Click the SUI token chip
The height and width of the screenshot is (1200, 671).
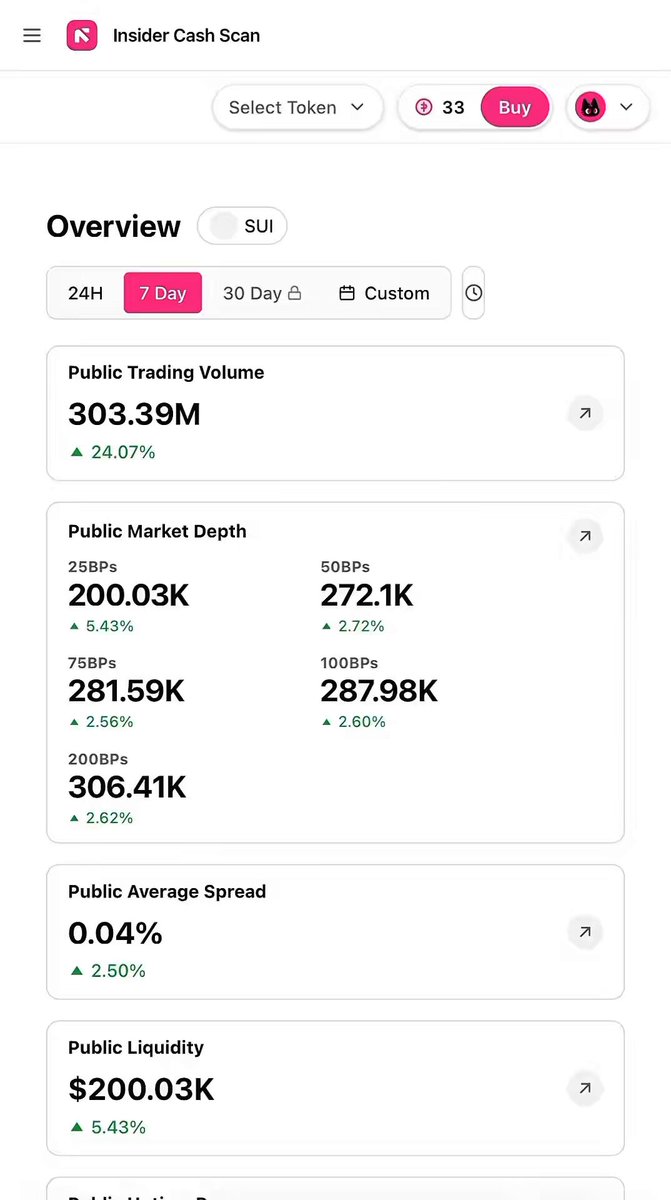point(242,226)
